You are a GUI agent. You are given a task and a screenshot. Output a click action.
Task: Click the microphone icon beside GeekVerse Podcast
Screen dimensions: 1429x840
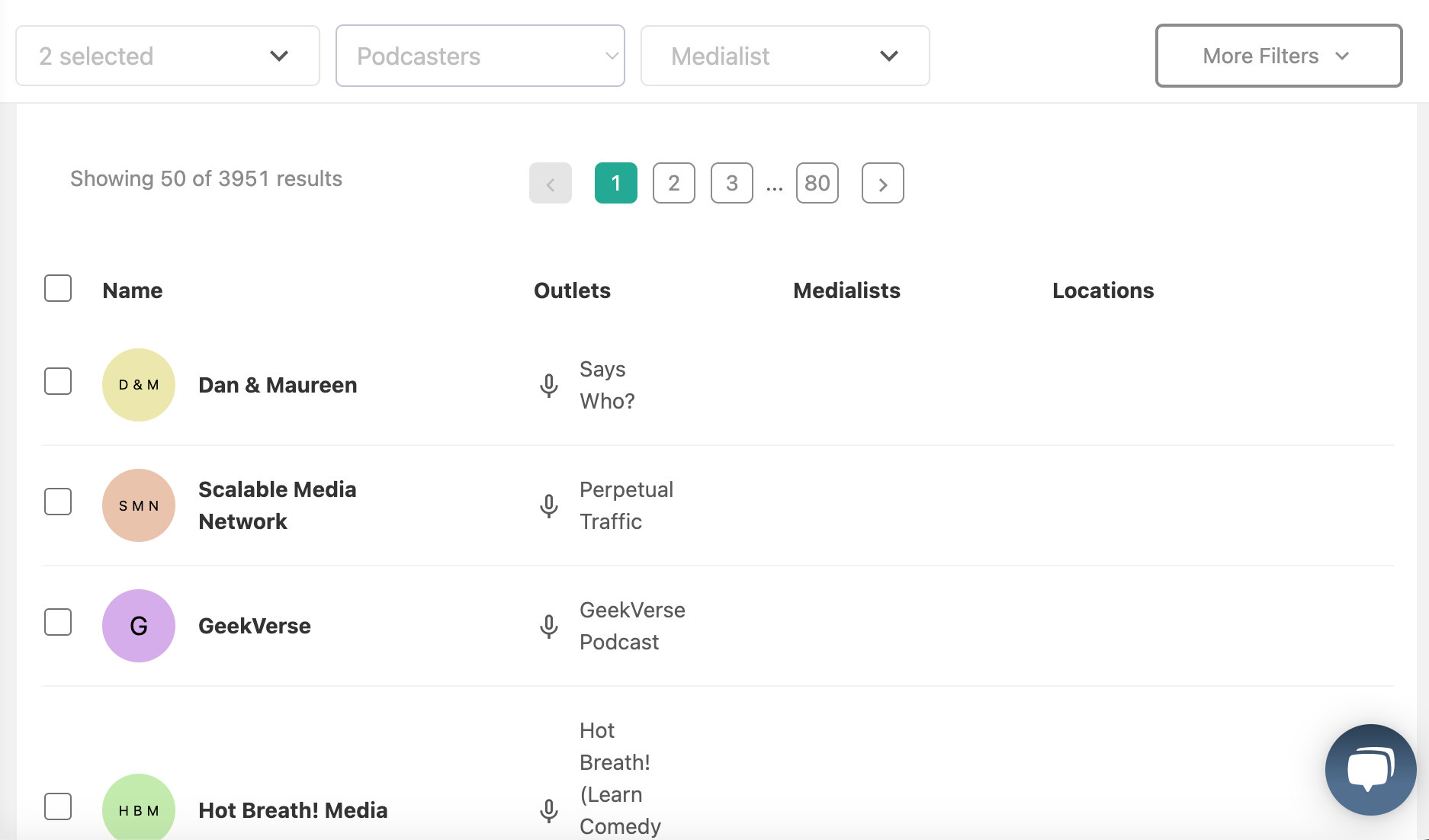tap(549, 627)
